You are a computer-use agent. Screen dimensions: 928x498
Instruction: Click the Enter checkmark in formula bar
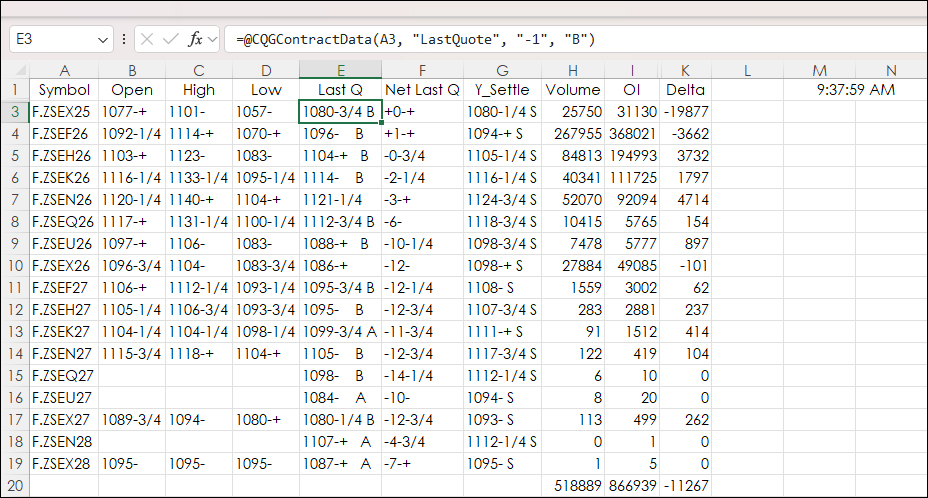[171, 39]
